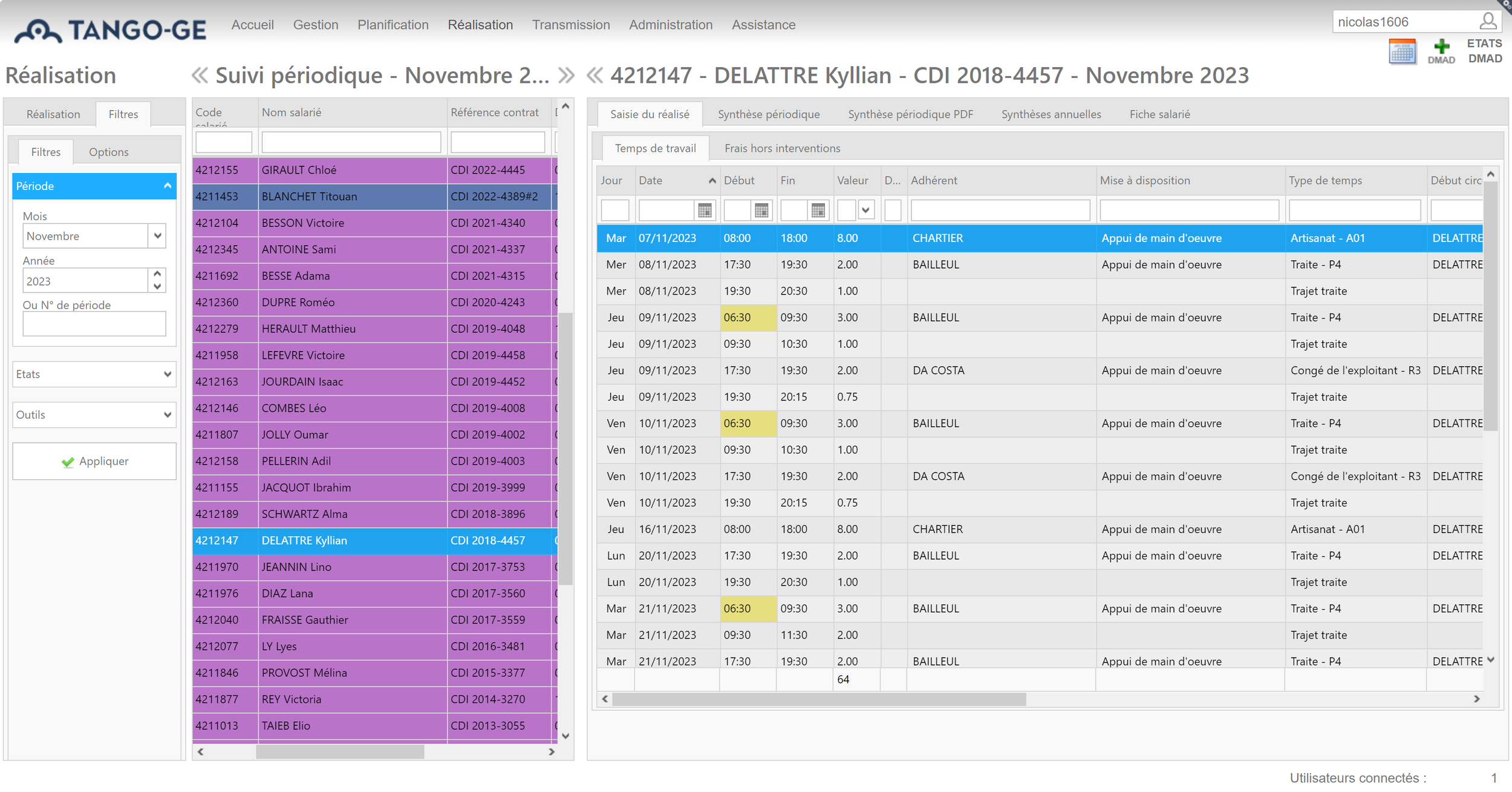The image size is (1512, 792).
Task: Open the Réalisation menu
Action: [480, 25]
